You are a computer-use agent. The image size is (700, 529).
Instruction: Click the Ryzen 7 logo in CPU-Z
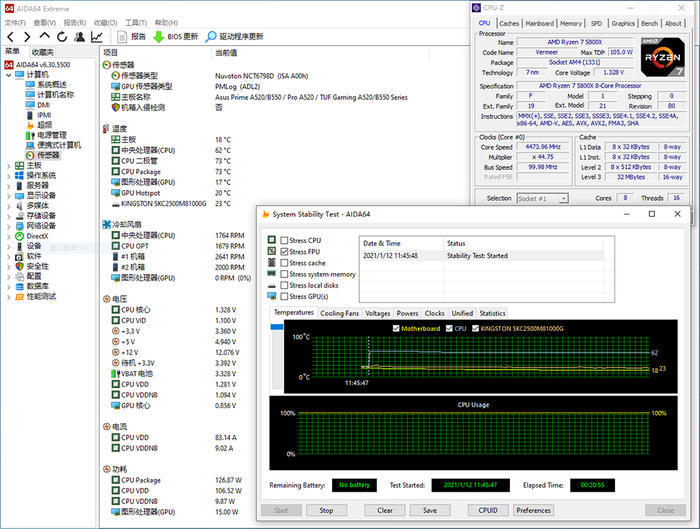tap(663, 57)
